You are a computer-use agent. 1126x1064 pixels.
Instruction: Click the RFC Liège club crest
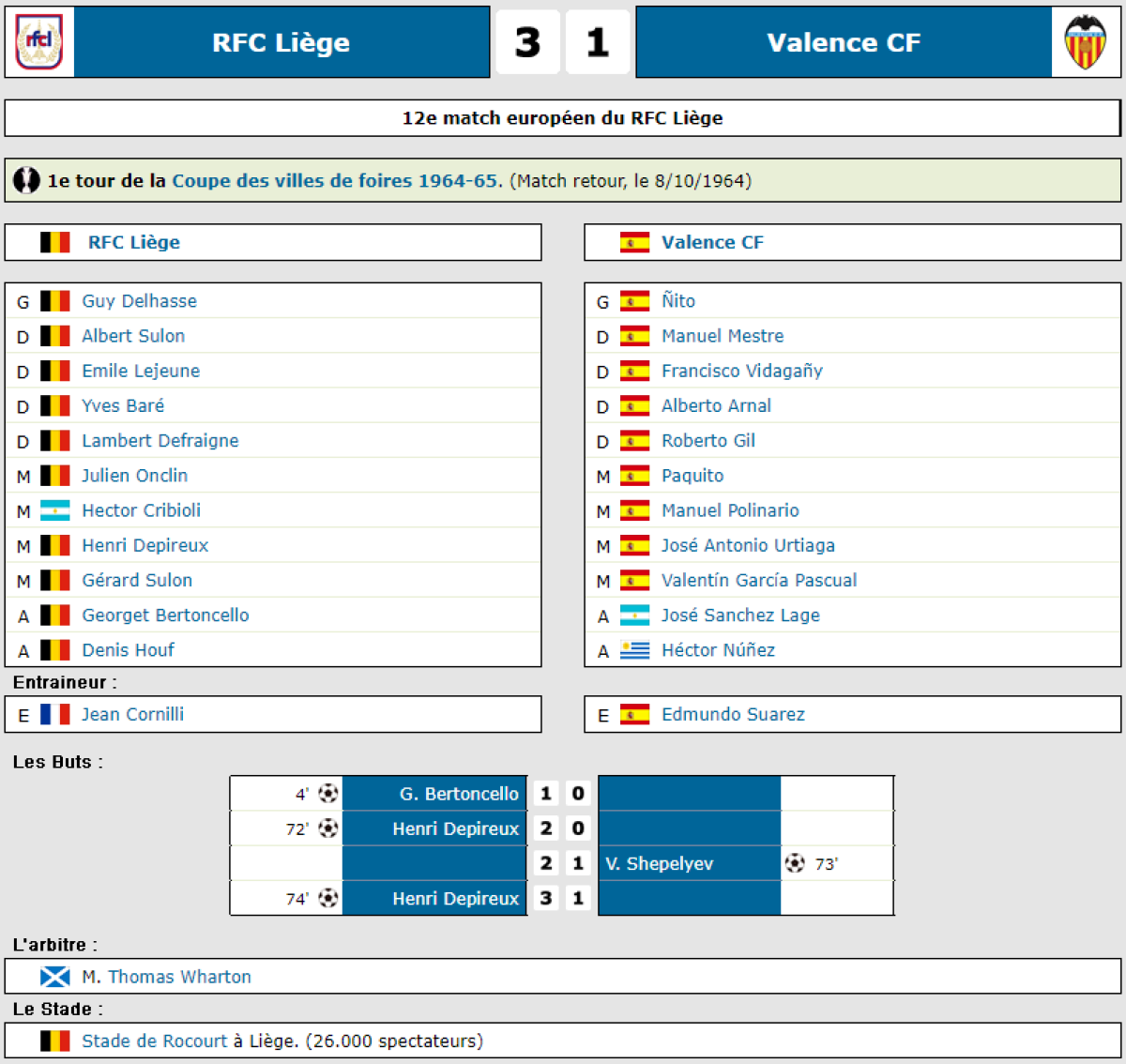click(x=39, y=42)
